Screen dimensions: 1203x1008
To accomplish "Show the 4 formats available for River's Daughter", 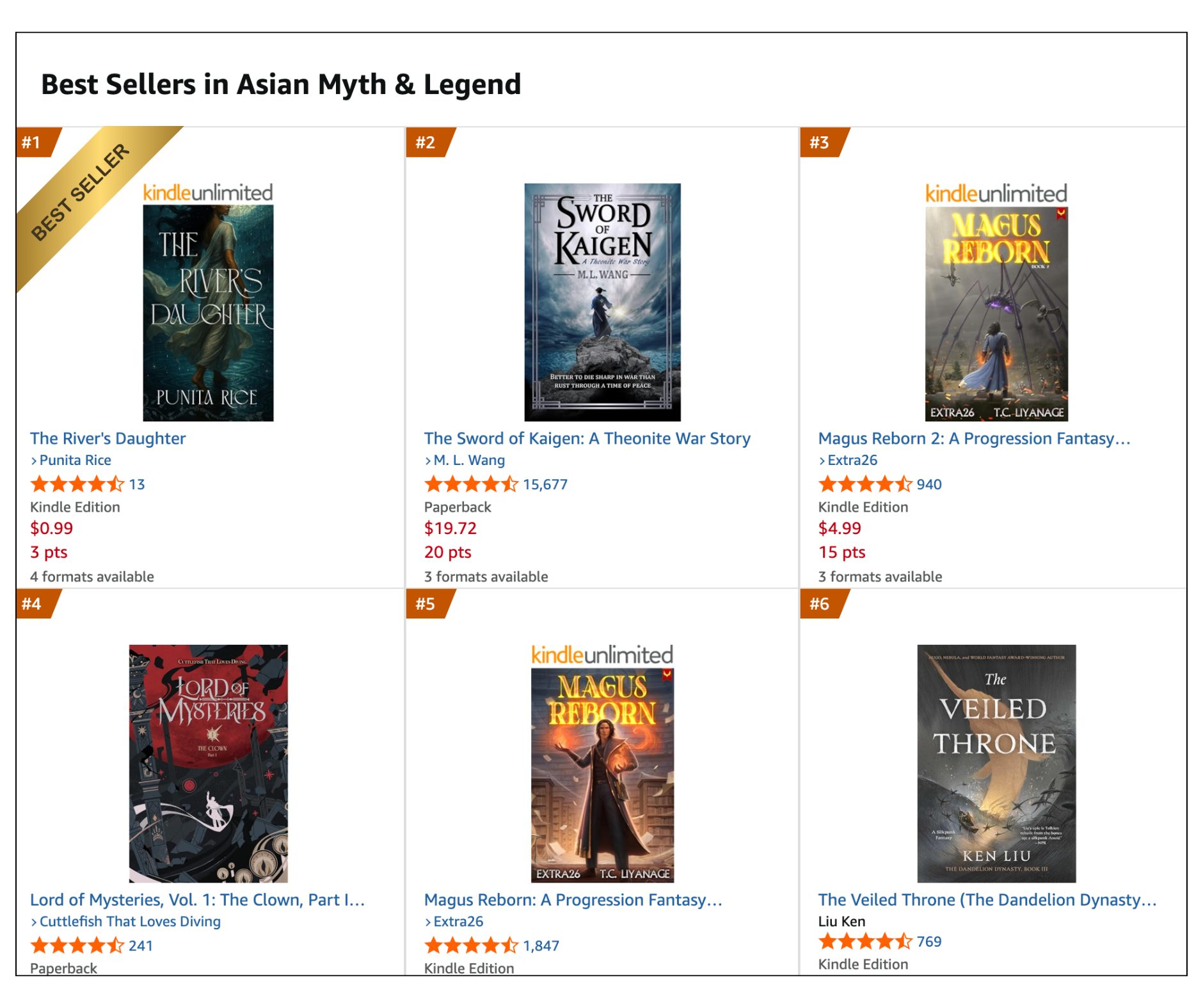I will [92, 576].
